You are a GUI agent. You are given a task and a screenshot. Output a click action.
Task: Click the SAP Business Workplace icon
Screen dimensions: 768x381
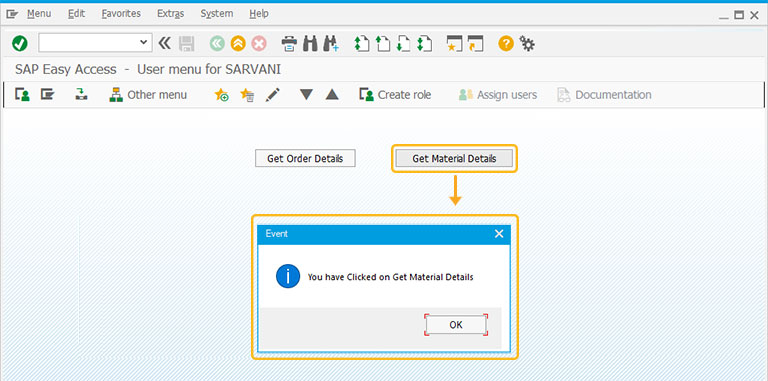tap(81, 94)
